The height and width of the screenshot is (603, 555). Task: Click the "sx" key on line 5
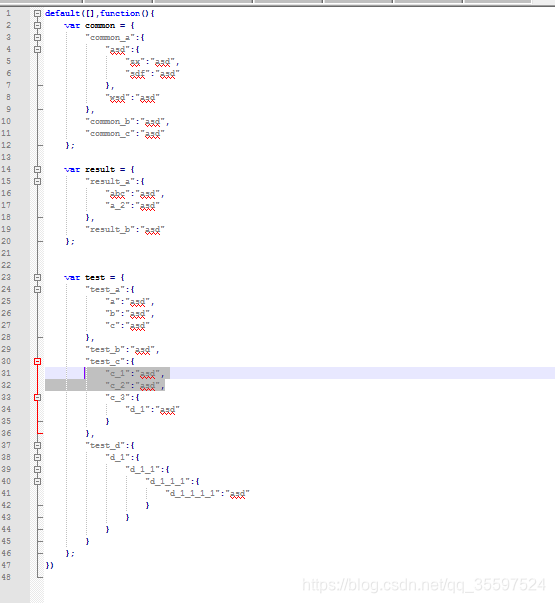click(x=135, y=62)
